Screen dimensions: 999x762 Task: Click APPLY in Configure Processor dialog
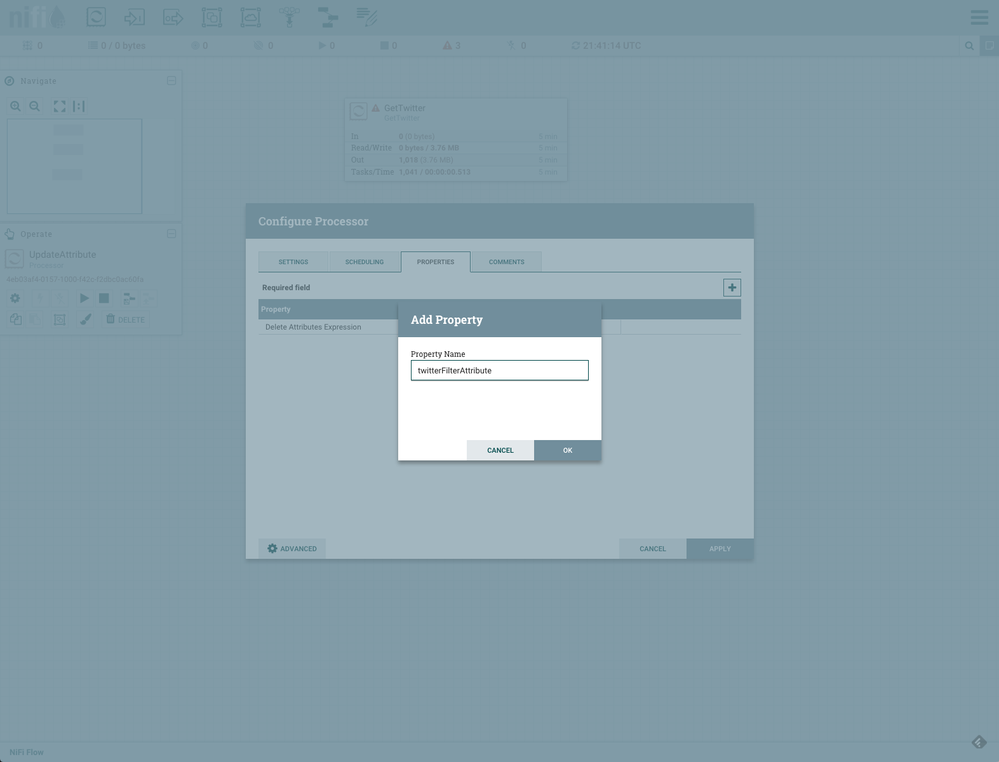pos(720,549)
